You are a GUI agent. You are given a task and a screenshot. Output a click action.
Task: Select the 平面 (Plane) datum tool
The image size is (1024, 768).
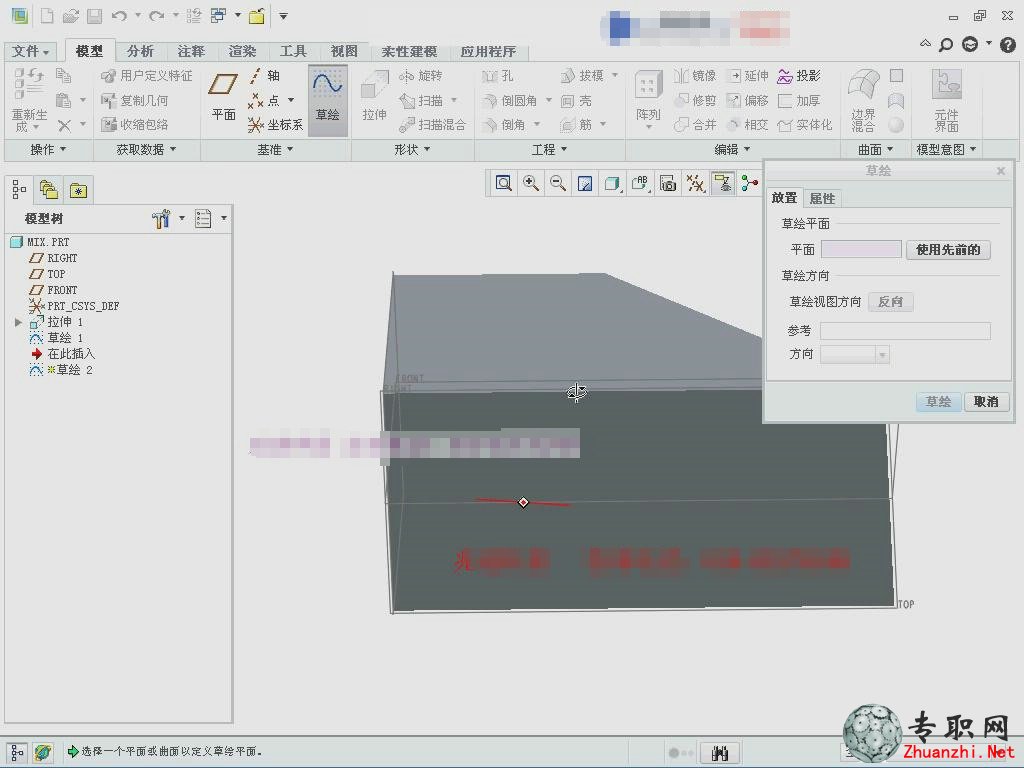click(x=223, y=97)
